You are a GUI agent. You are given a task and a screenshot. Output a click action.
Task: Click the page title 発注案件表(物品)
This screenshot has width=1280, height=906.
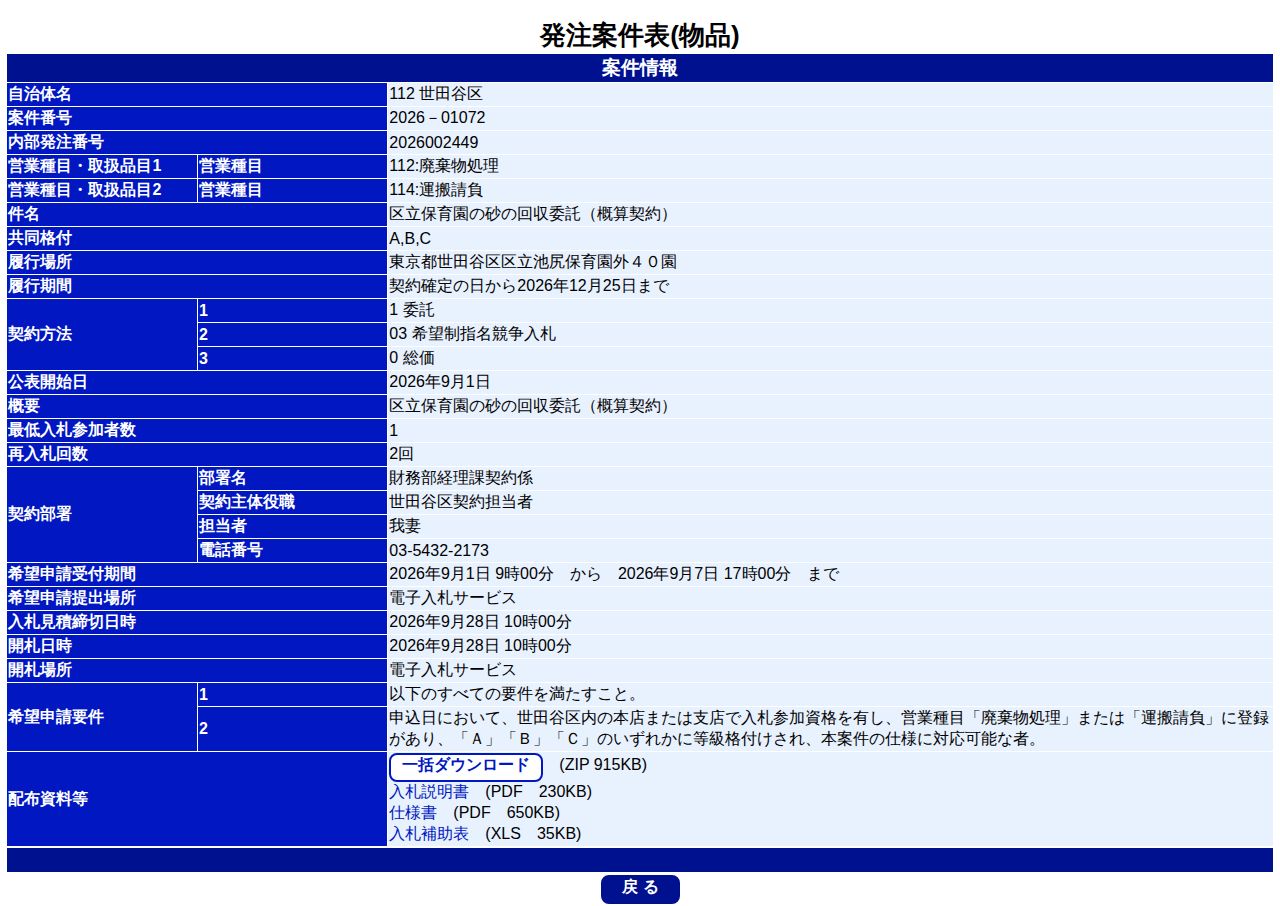pyautogui.click(x=640, y=36)
